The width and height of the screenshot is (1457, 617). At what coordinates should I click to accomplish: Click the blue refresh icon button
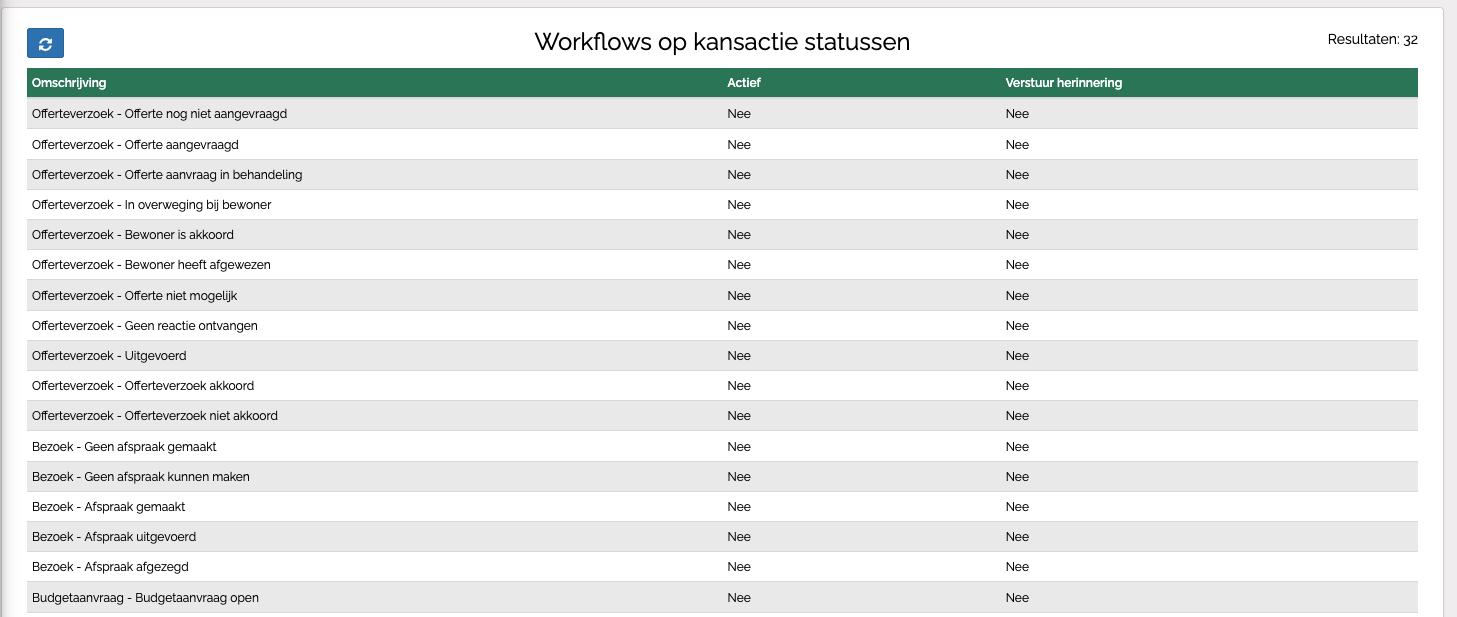tap(45, 43)
